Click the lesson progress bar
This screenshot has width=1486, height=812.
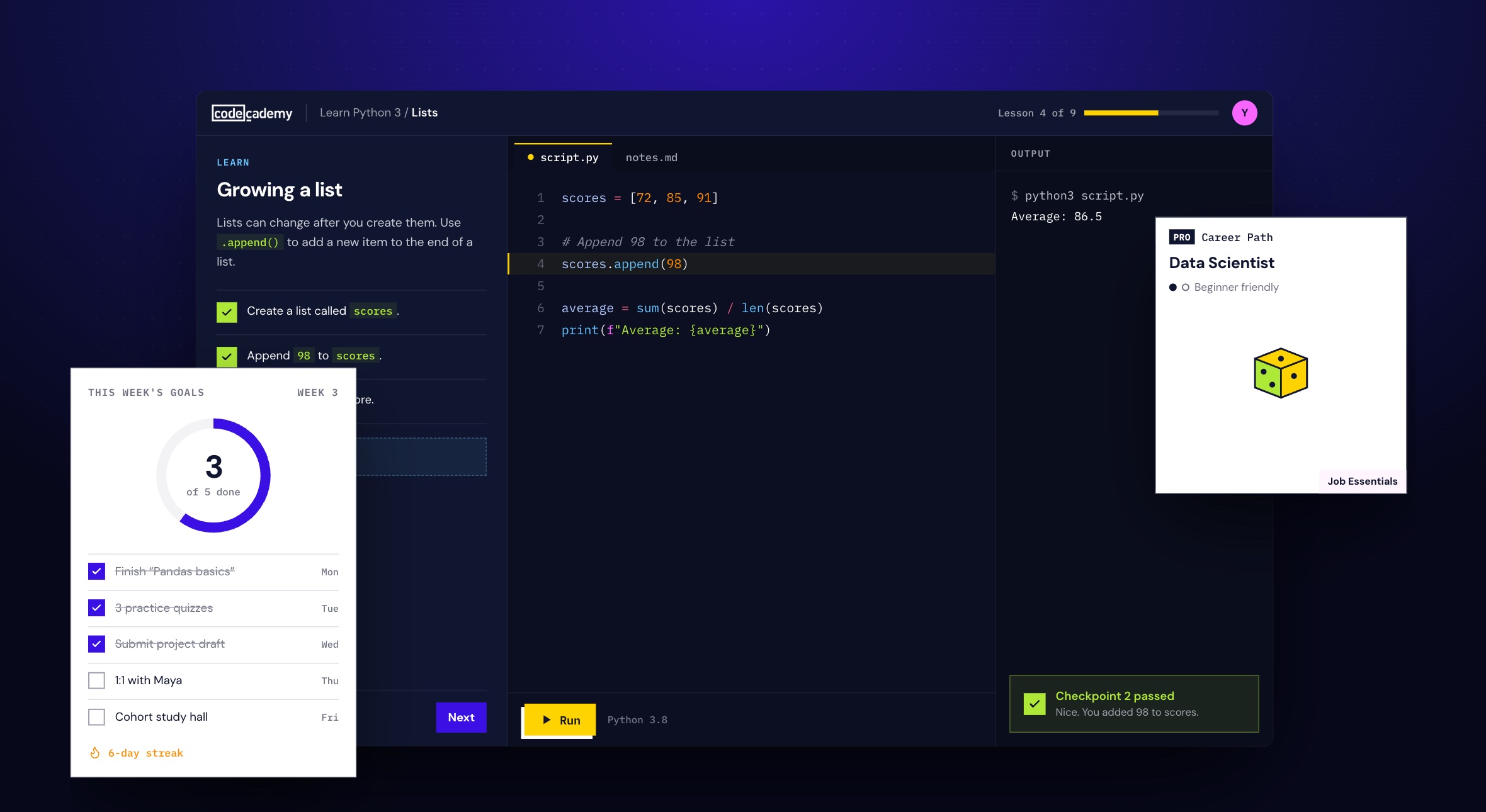tap(1152, 113)
